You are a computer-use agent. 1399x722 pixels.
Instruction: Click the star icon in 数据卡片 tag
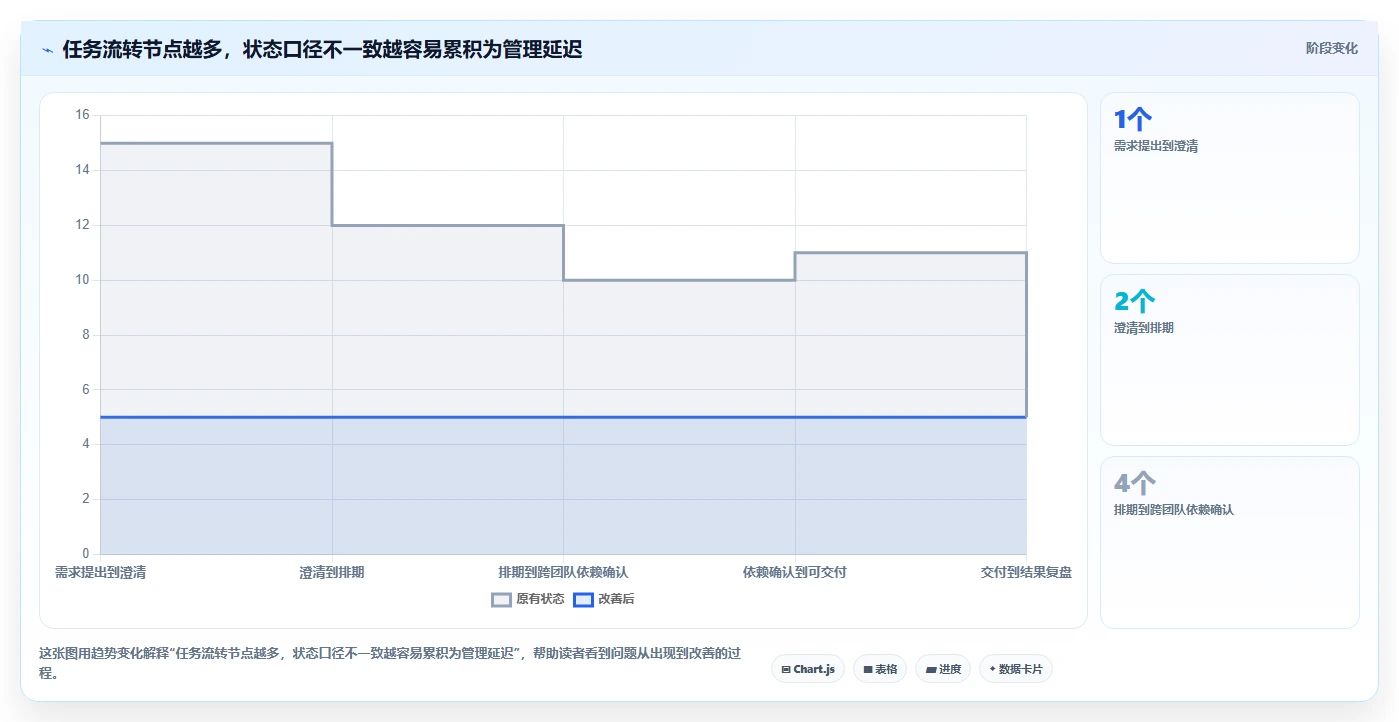[x=992, y=669]
